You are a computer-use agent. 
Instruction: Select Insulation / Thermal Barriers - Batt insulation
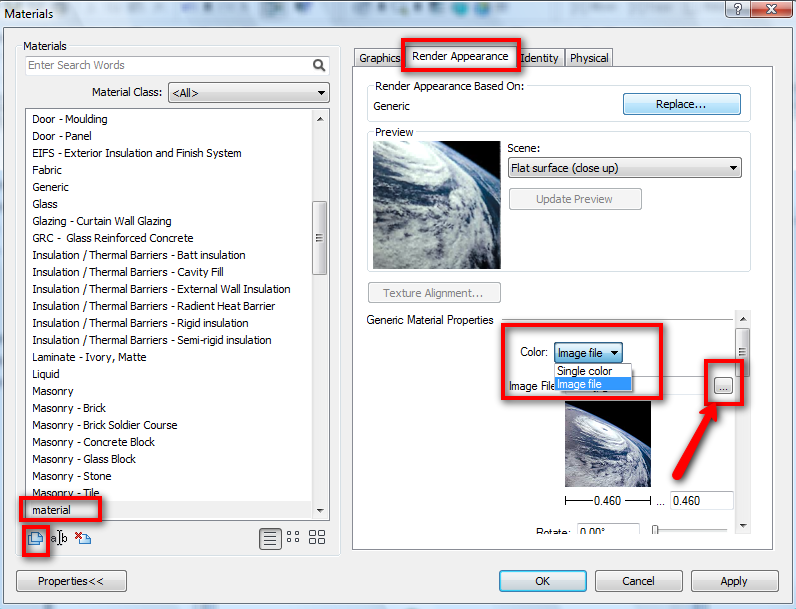(139, 255)
